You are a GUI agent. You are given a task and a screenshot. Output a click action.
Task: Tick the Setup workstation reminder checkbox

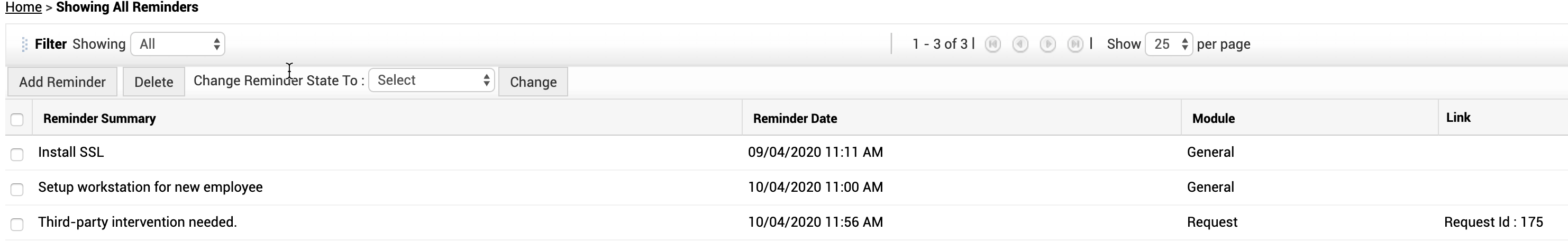(17, 189)
